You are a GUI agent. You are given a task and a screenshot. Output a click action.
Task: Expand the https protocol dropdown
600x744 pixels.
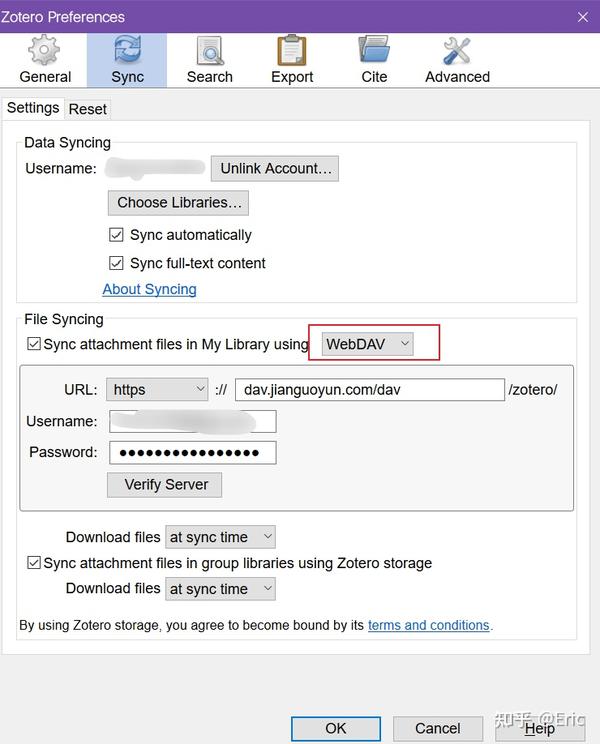pyautogui.click(x=158, y=389)
